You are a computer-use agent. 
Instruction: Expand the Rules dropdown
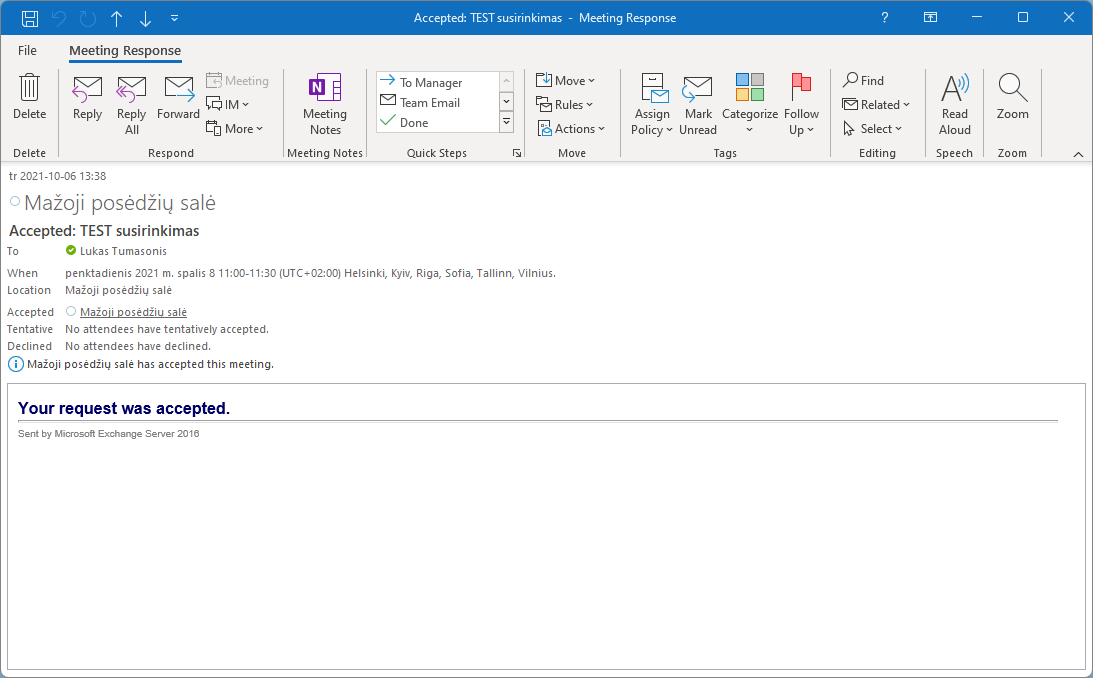pos(565,105)
